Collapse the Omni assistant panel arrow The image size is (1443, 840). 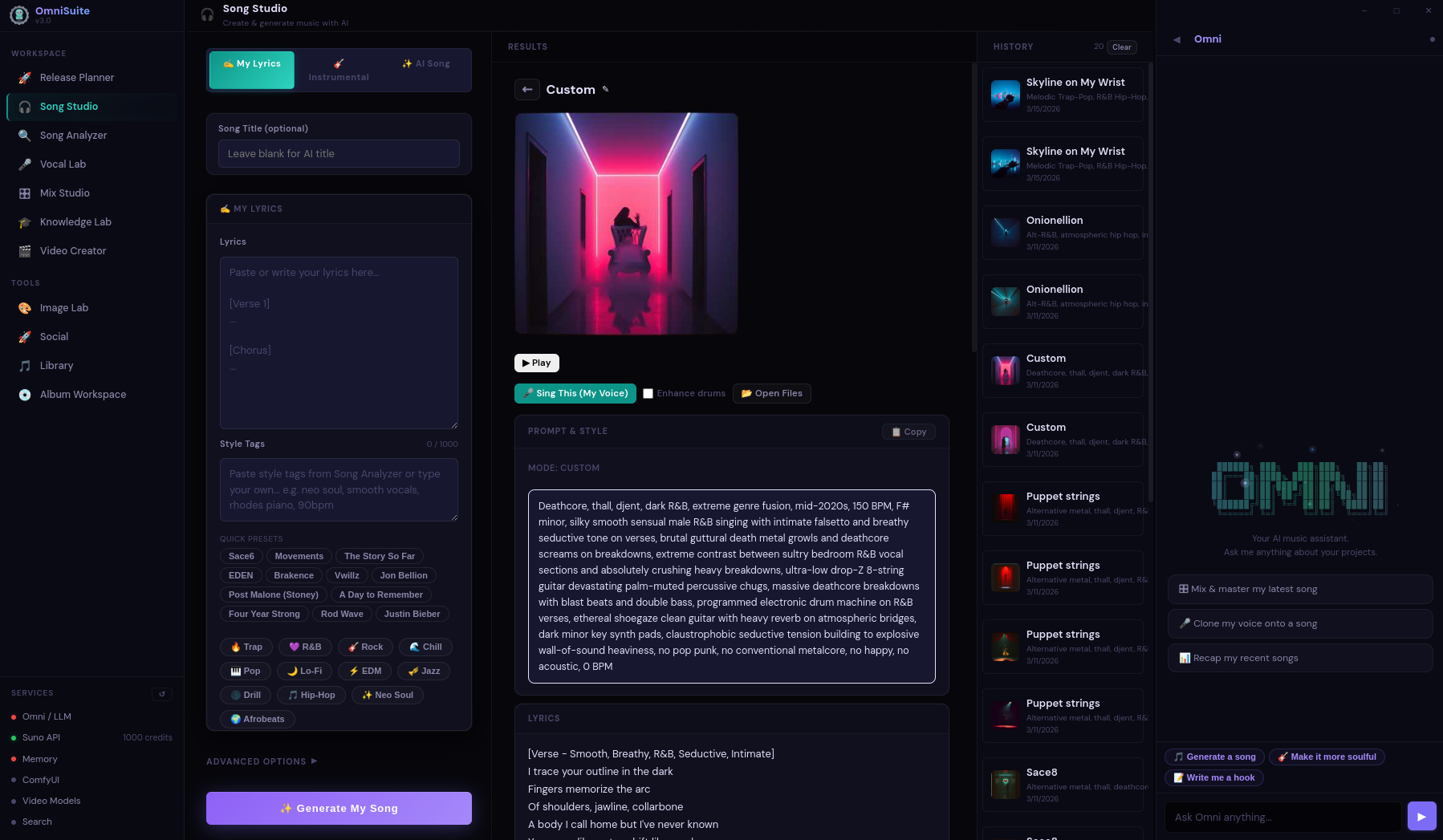1177,39
